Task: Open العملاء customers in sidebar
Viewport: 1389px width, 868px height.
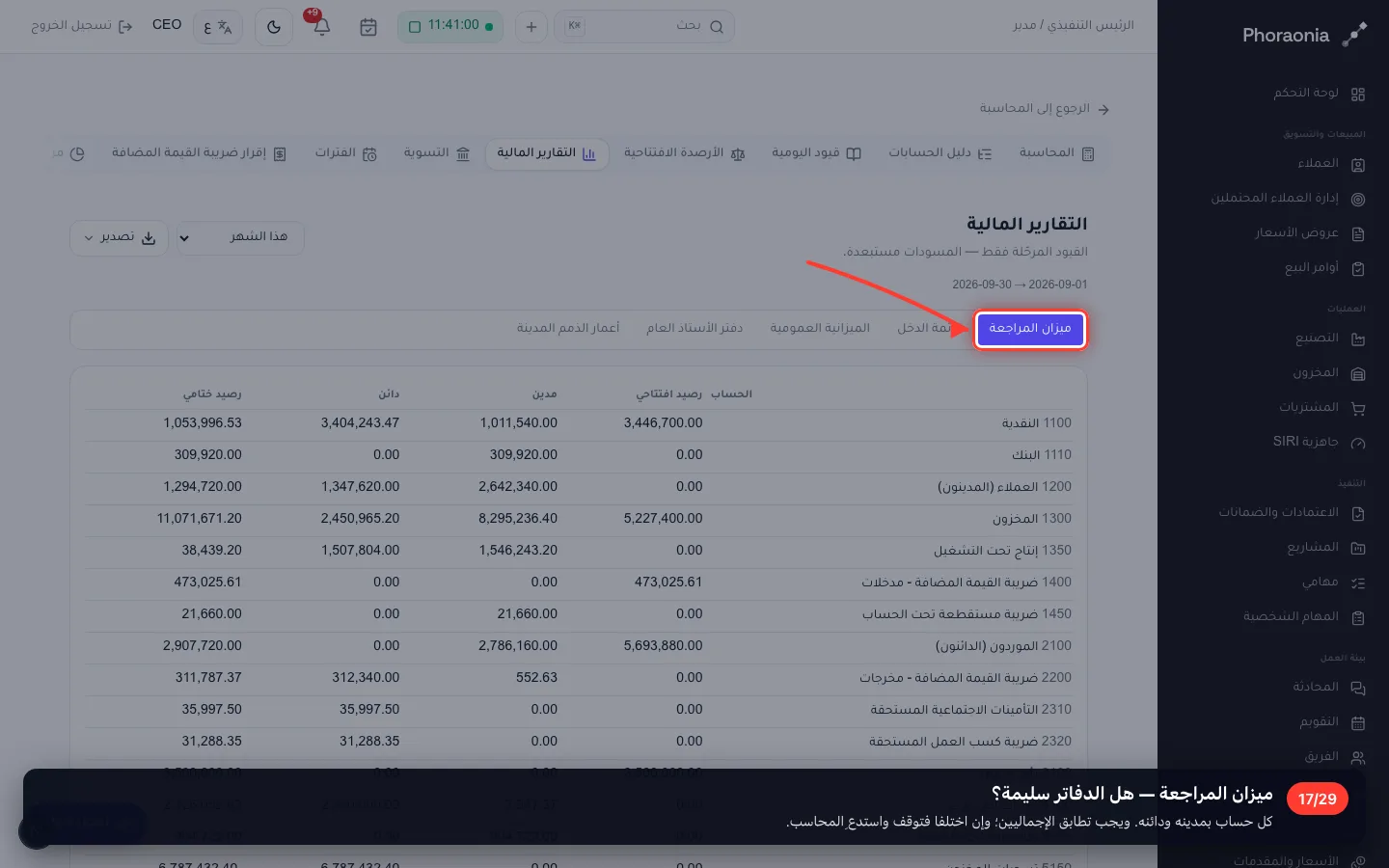Action: [x=1318, y=163]
